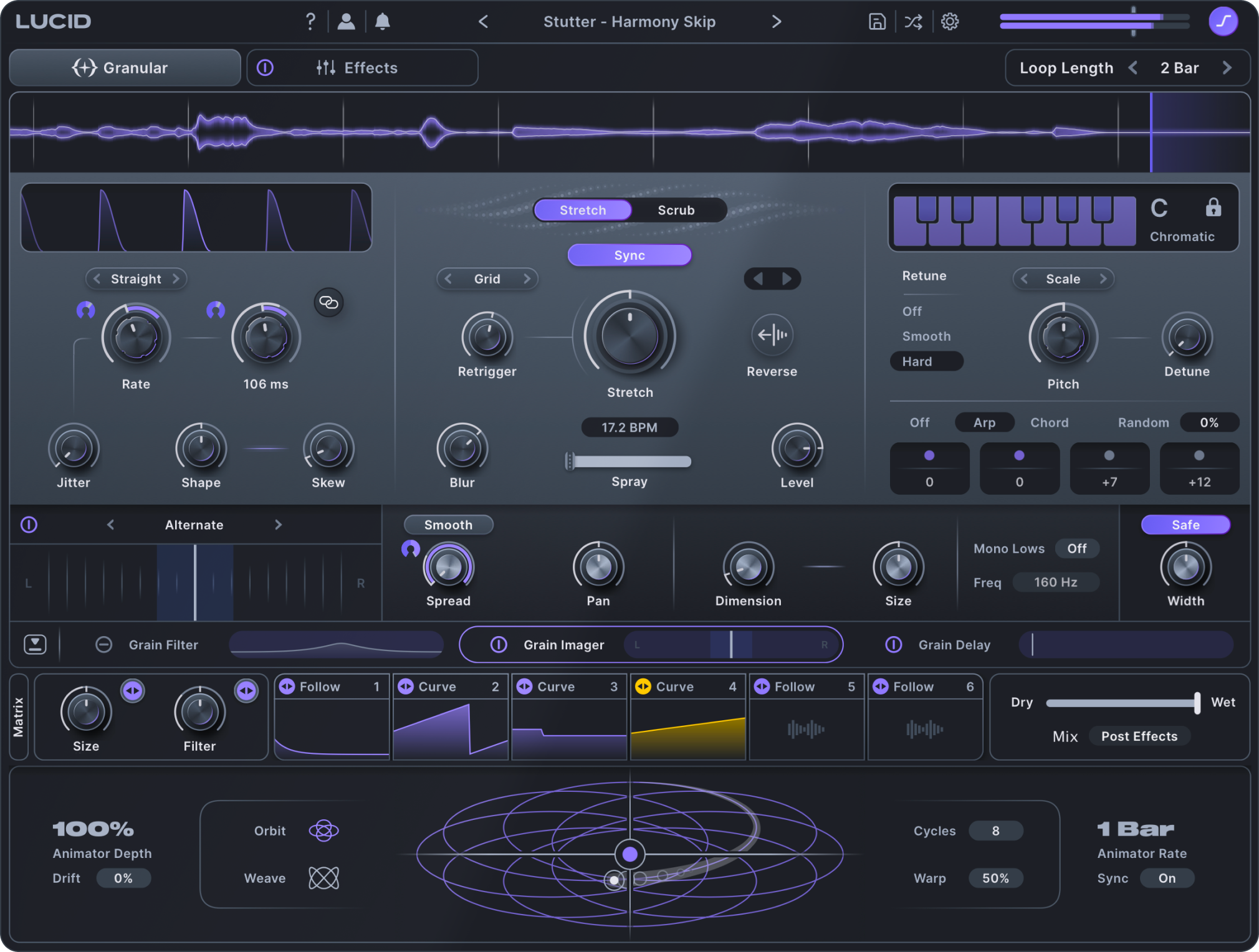The height and width of the screenshot is (952, 1259).
Task: Click the modulation icon above the 106 ms knob
Action: pos(216,310)
